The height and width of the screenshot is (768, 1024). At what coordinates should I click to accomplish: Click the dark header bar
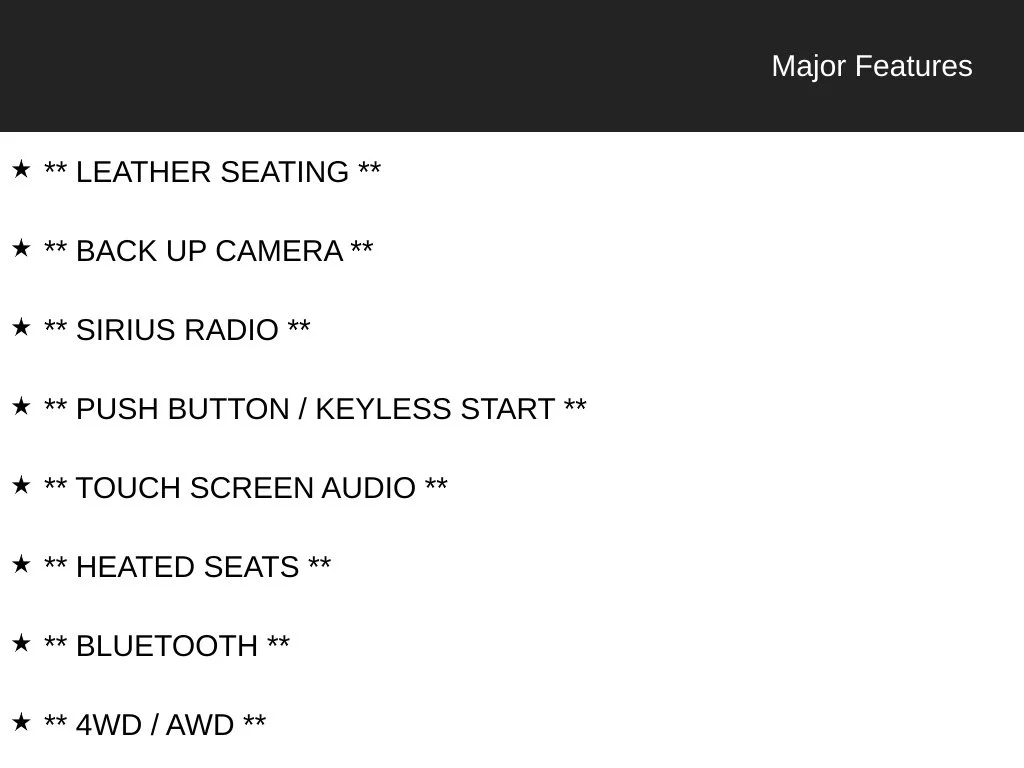512,65
